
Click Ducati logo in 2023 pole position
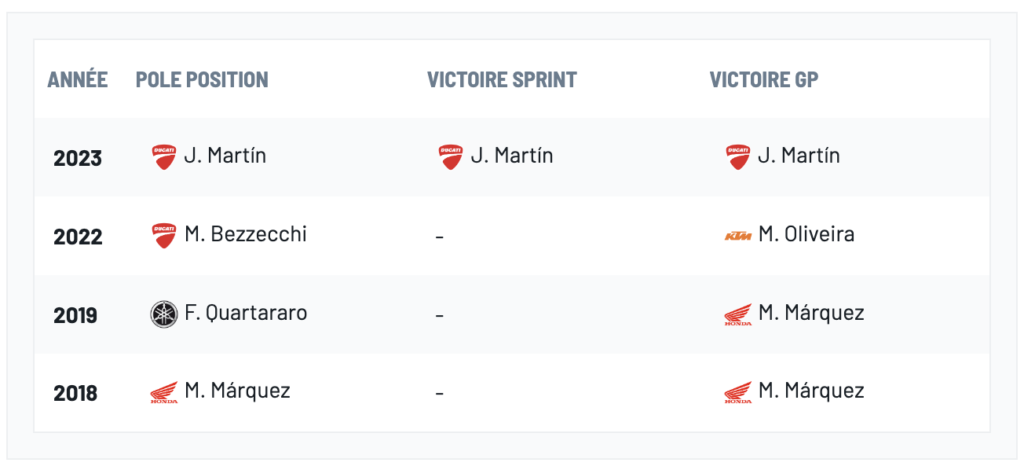tap(164, 157)
